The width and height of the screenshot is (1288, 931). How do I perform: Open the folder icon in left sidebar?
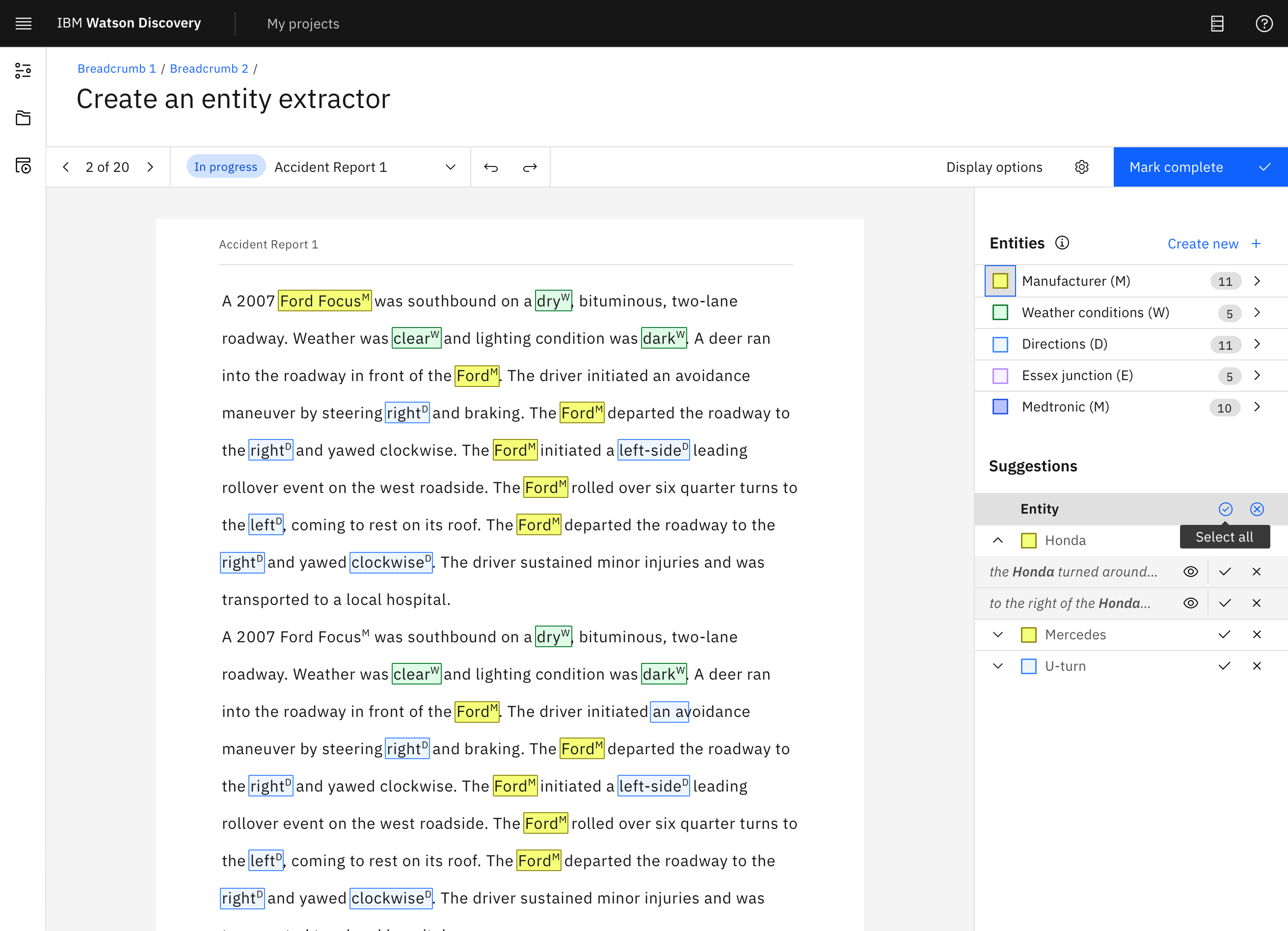coord(23,118)
